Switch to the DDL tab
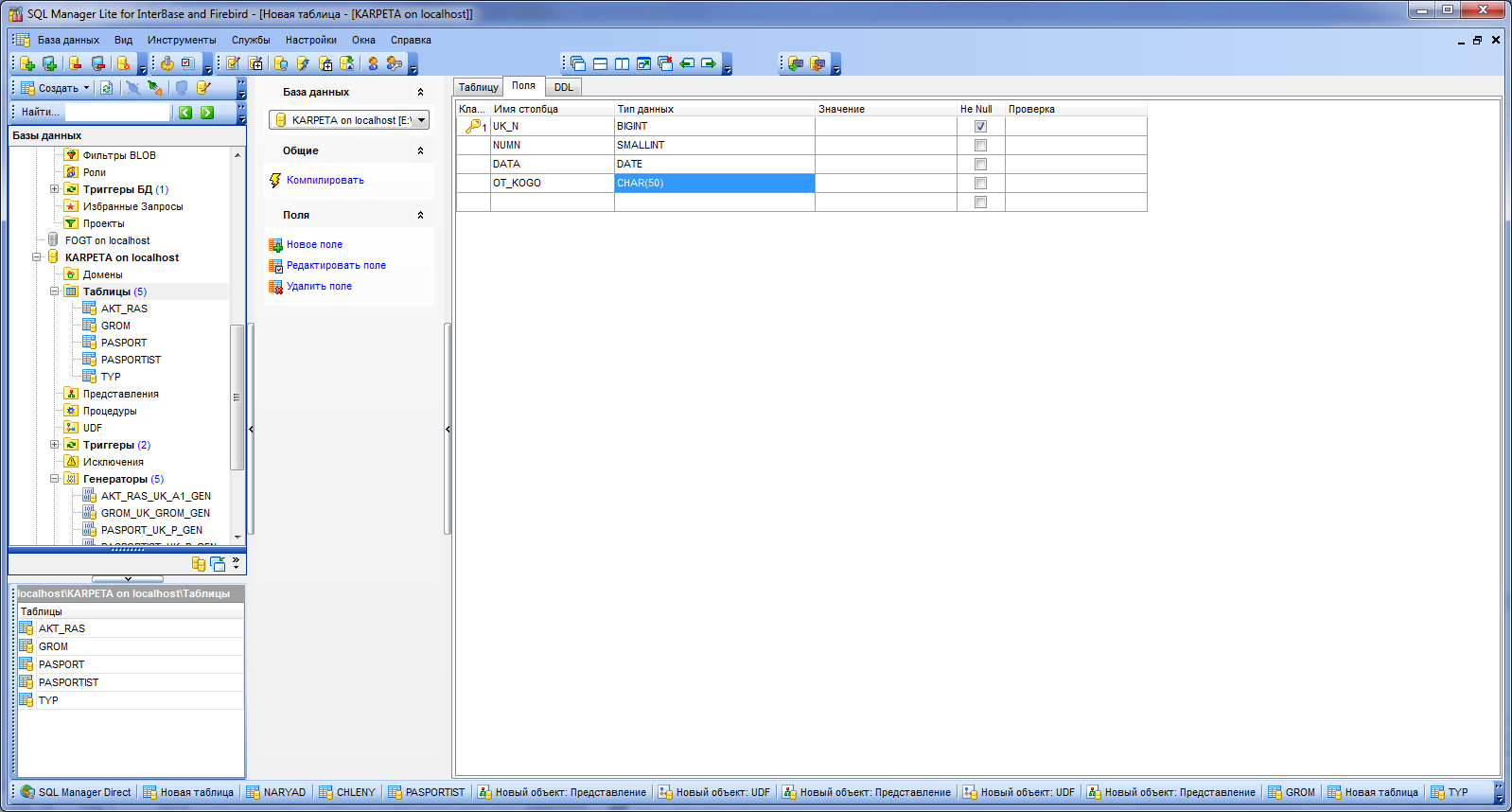 click(x=564, y=87)
